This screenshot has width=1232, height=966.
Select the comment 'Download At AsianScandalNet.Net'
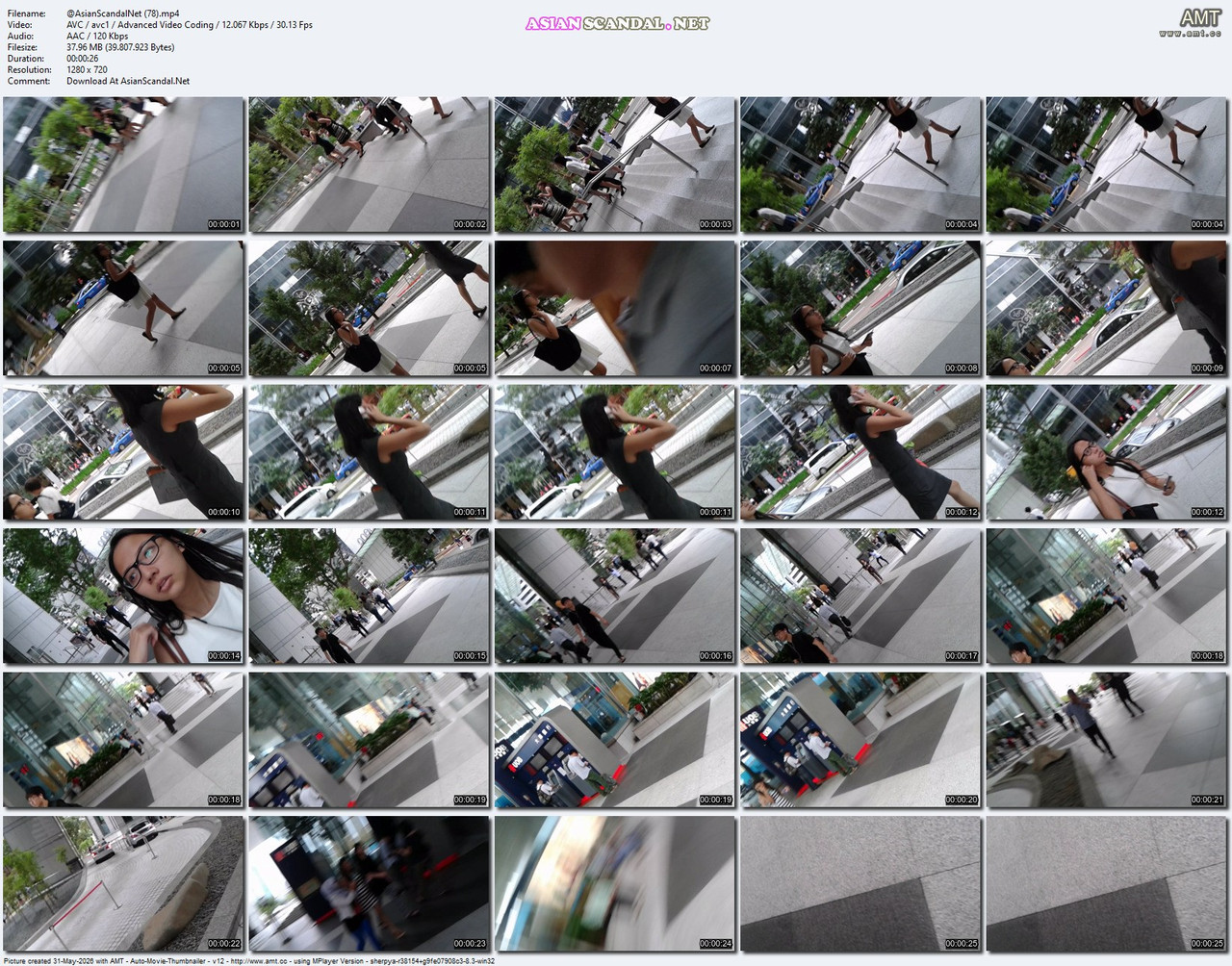[x=128, y=81]
